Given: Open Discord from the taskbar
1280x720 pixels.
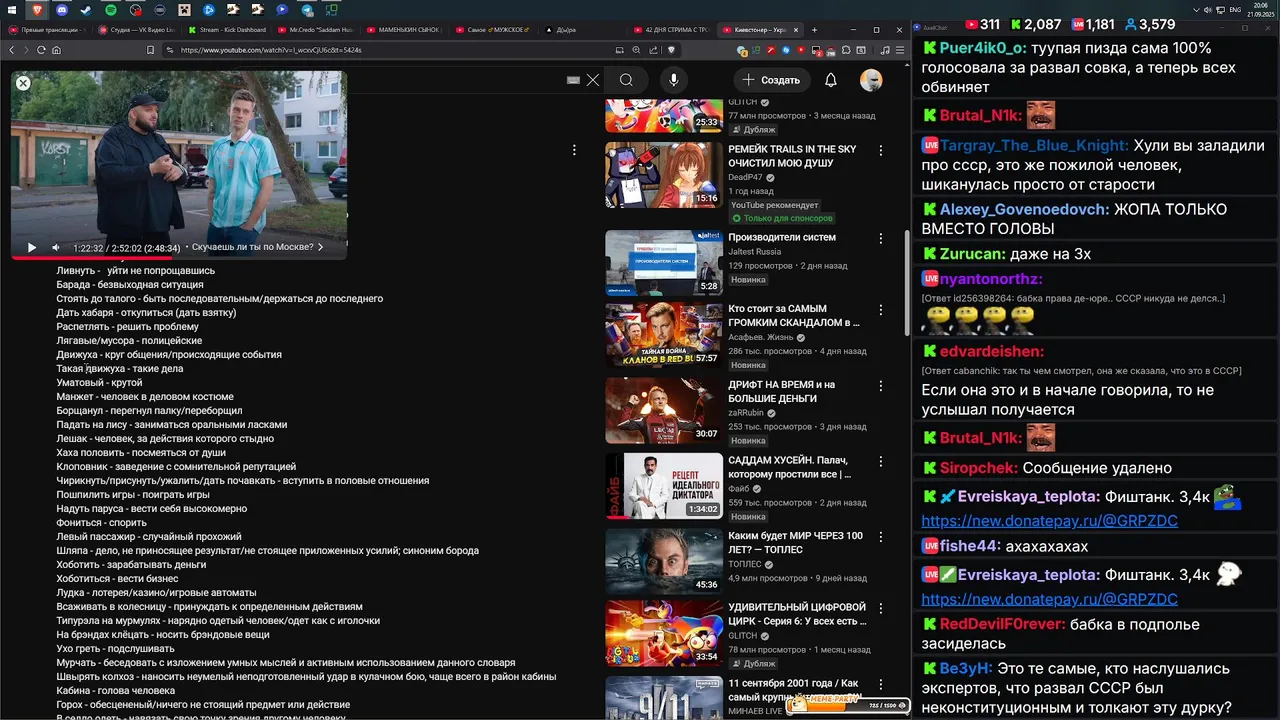Looking at the screenshot, I should pyautogui.click(x=63, y=9).
